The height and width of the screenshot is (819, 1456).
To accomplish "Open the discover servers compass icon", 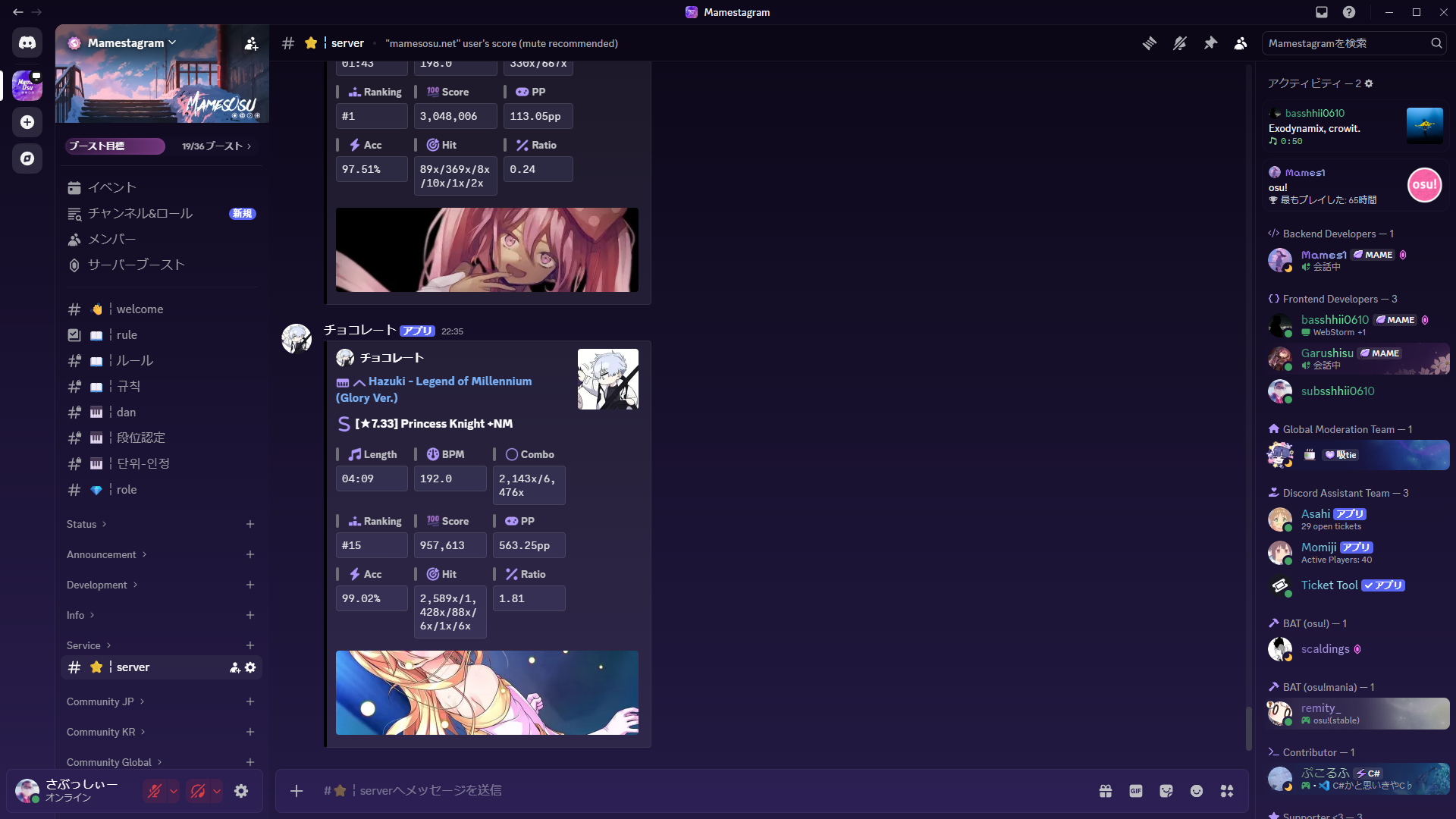I will 27,158.
